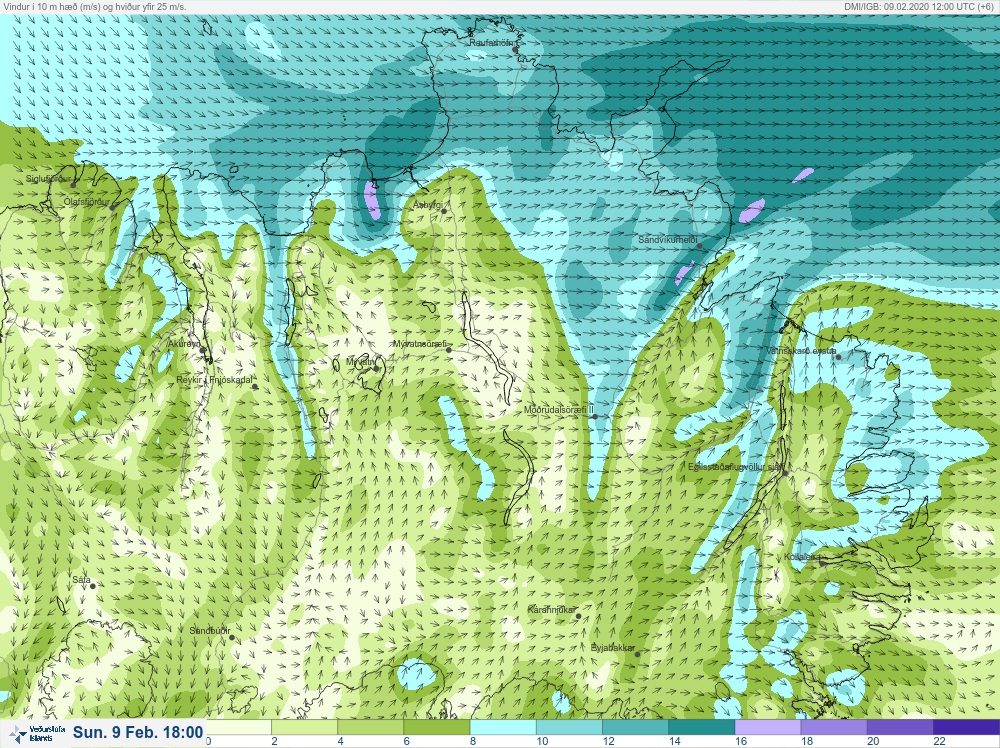Image resolution: width=1000 pixels, height=748 pixels.
Task: Select the Kárahnjúkar station dot
Action: point(578,616)
